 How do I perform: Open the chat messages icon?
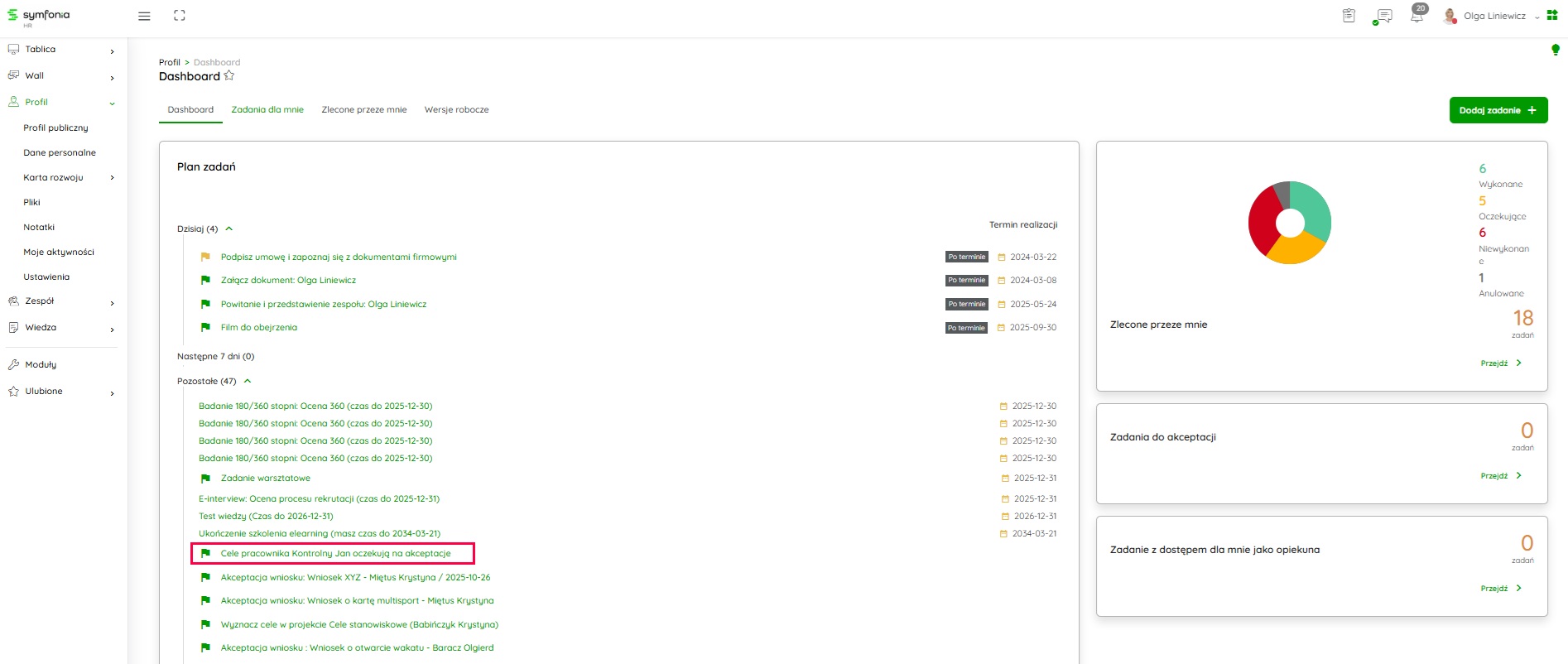tap(1383, 17)
